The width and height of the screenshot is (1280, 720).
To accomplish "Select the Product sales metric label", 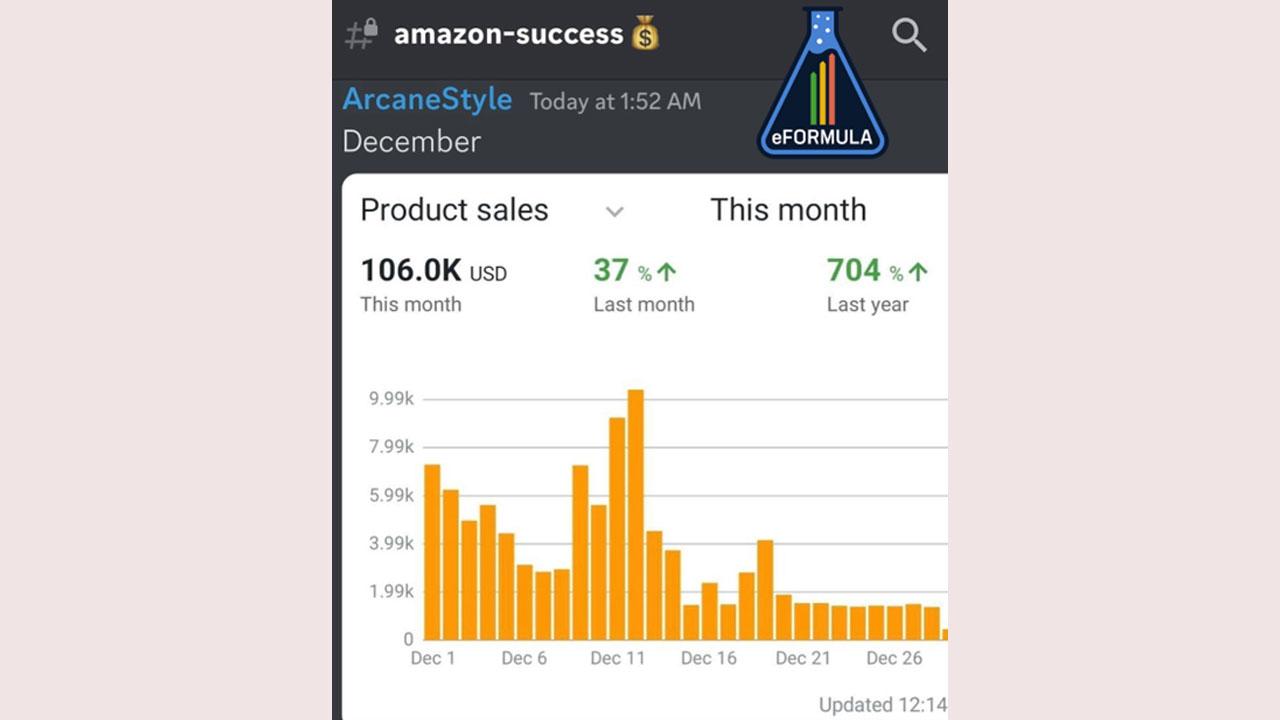I will [x=454, y=210].
